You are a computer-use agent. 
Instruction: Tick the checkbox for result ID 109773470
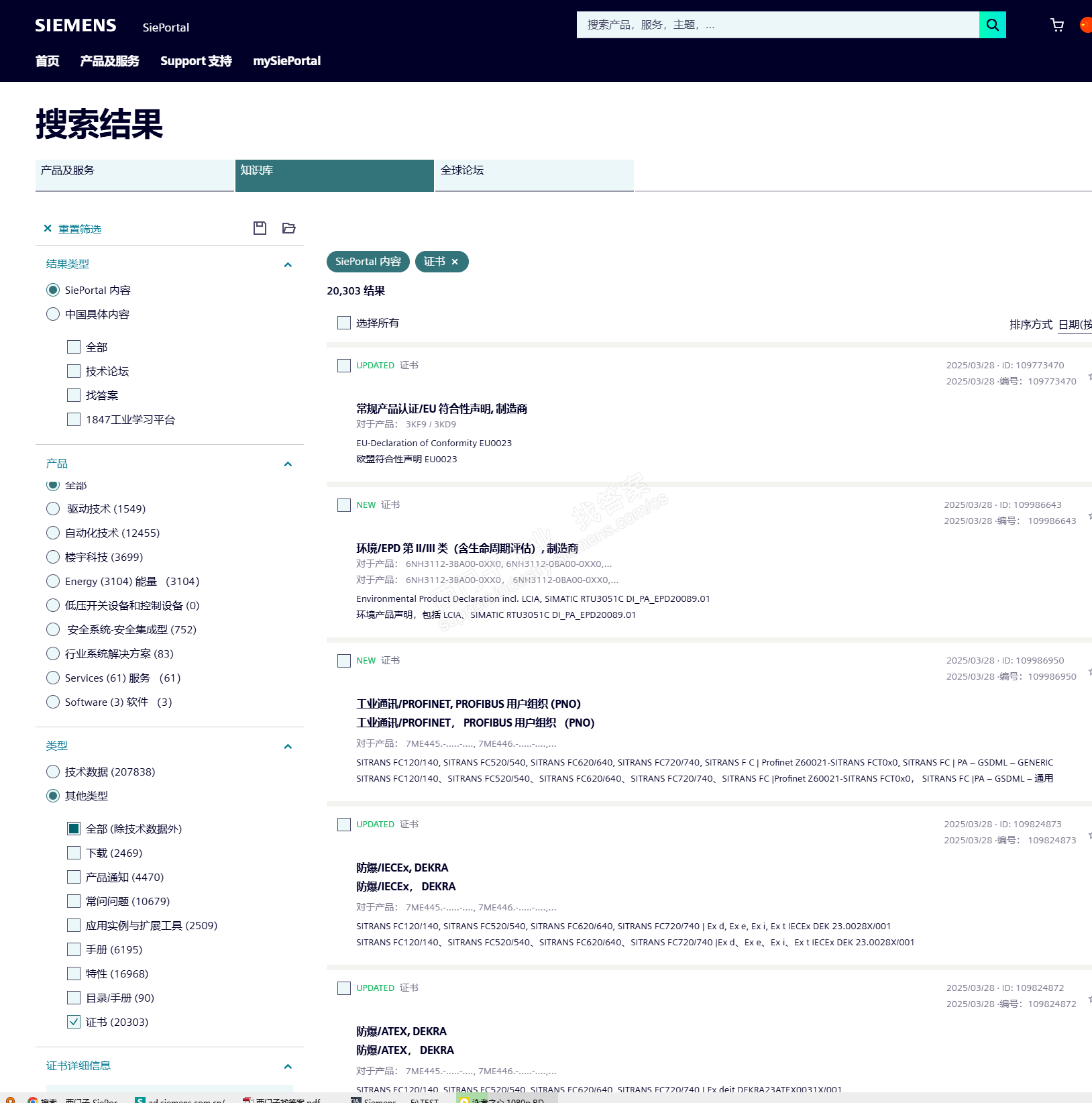(x=344, y=366)
